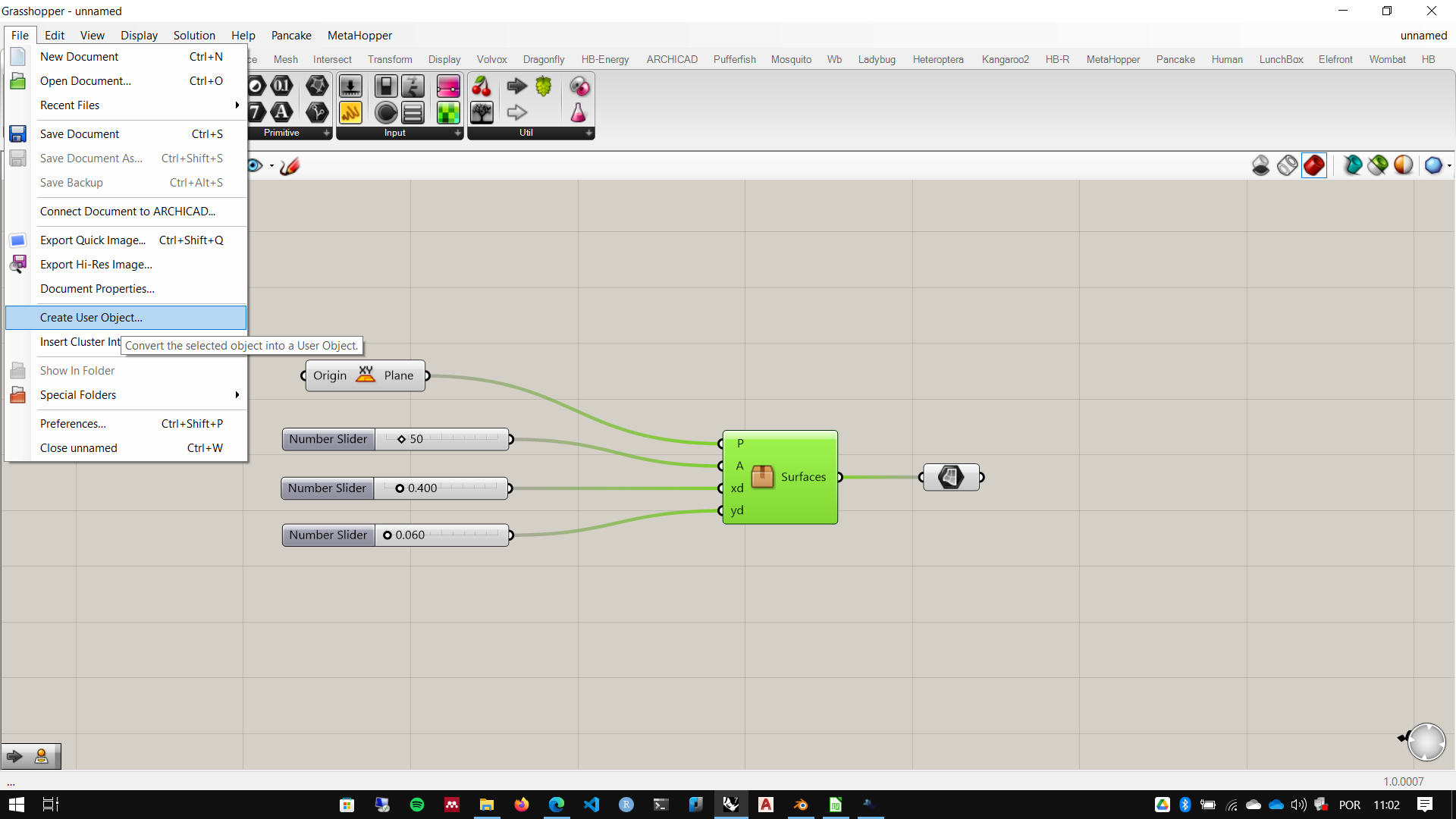Select the Integer '7' primitive parameter icon
This screenshot has width=1456, height=819.
coord(257,113)
